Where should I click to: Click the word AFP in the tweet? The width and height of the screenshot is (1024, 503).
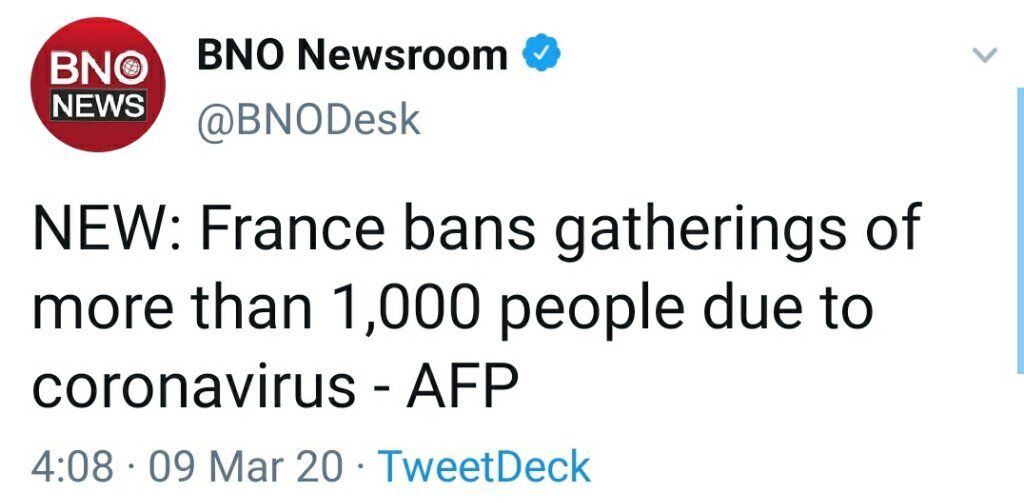462,386
